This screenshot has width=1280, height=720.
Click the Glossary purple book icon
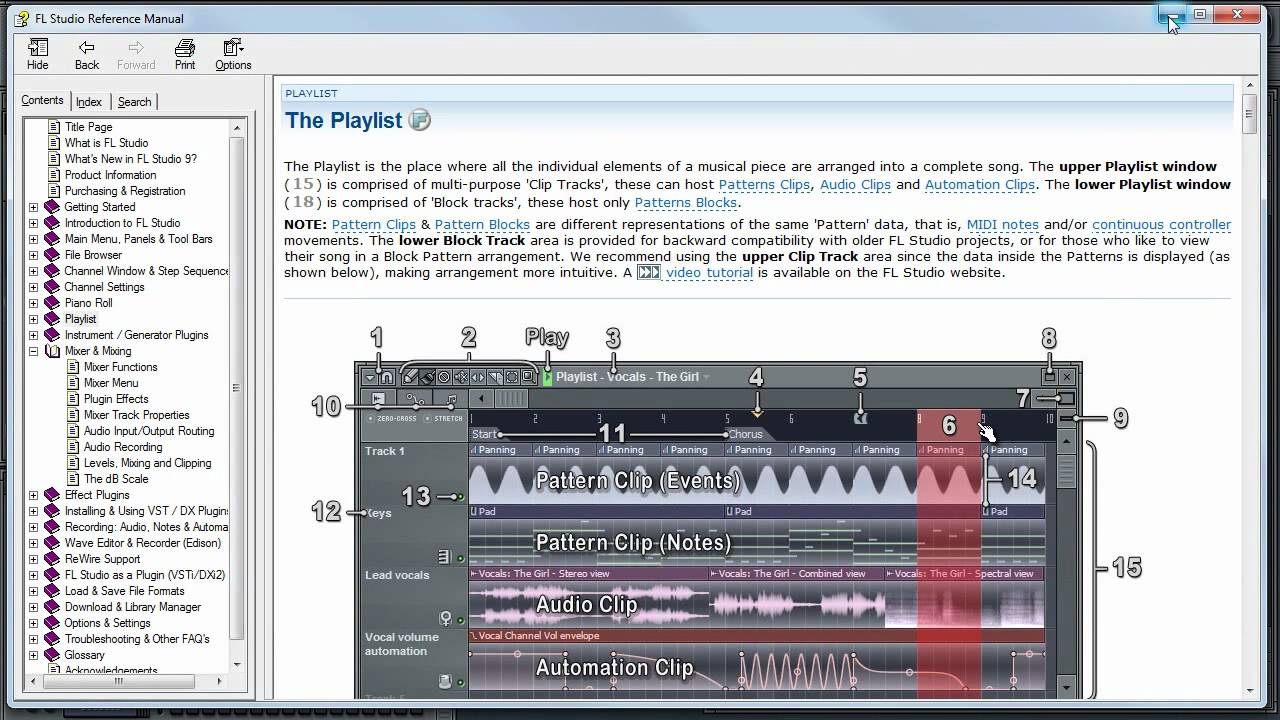[x=52, y=655]
